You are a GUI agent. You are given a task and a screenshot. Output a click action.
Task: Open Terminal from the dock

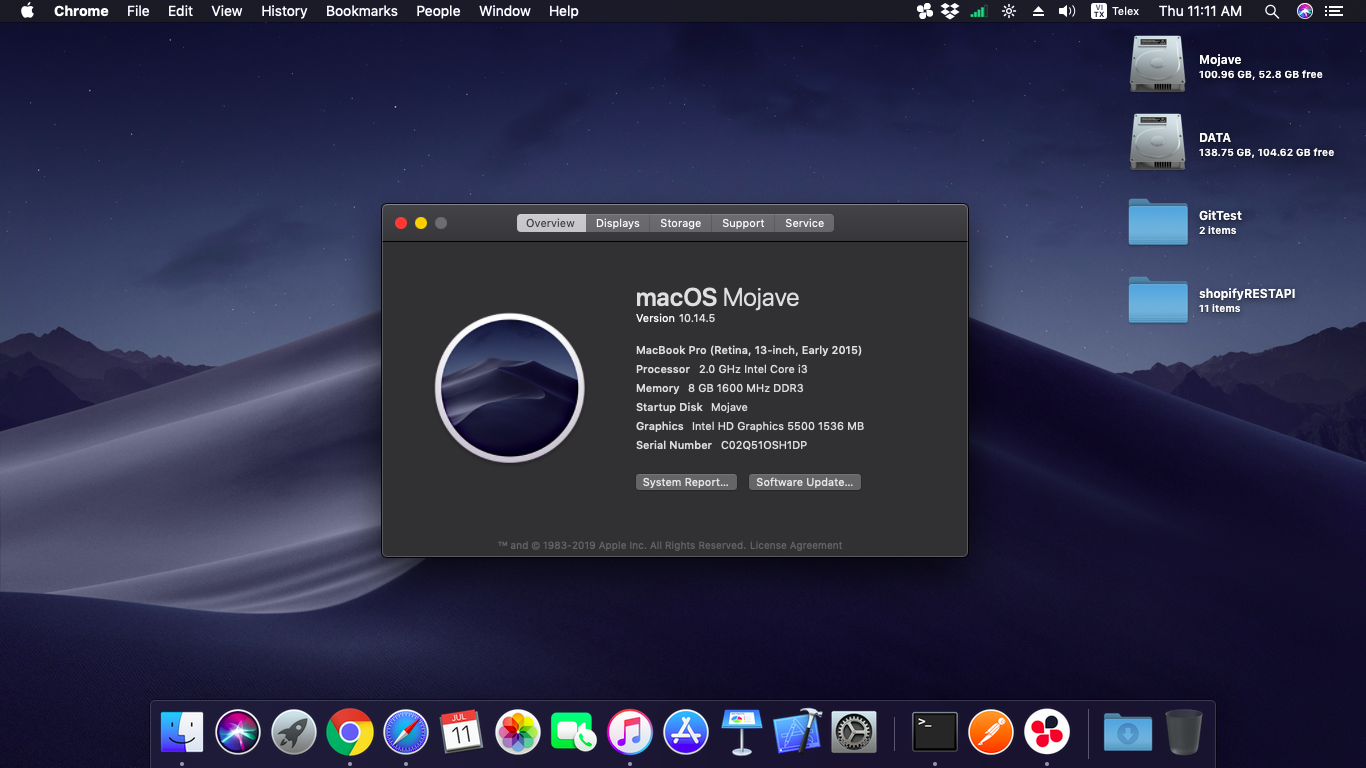[x=935, y=733]
